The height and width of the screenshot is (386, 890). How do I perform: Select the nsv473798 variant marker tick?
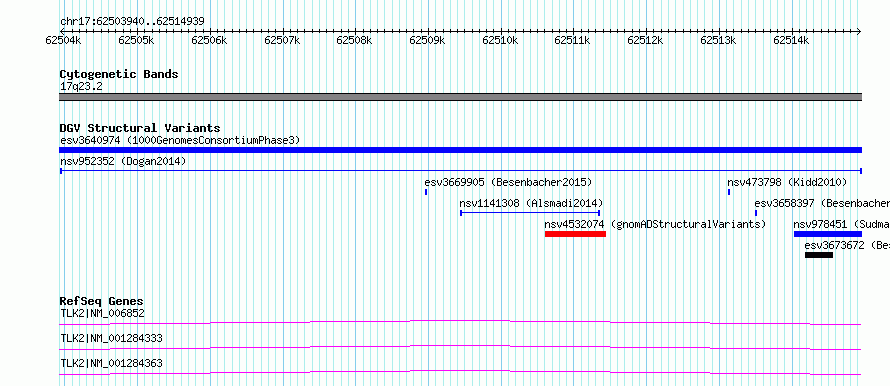pos(729,192)
